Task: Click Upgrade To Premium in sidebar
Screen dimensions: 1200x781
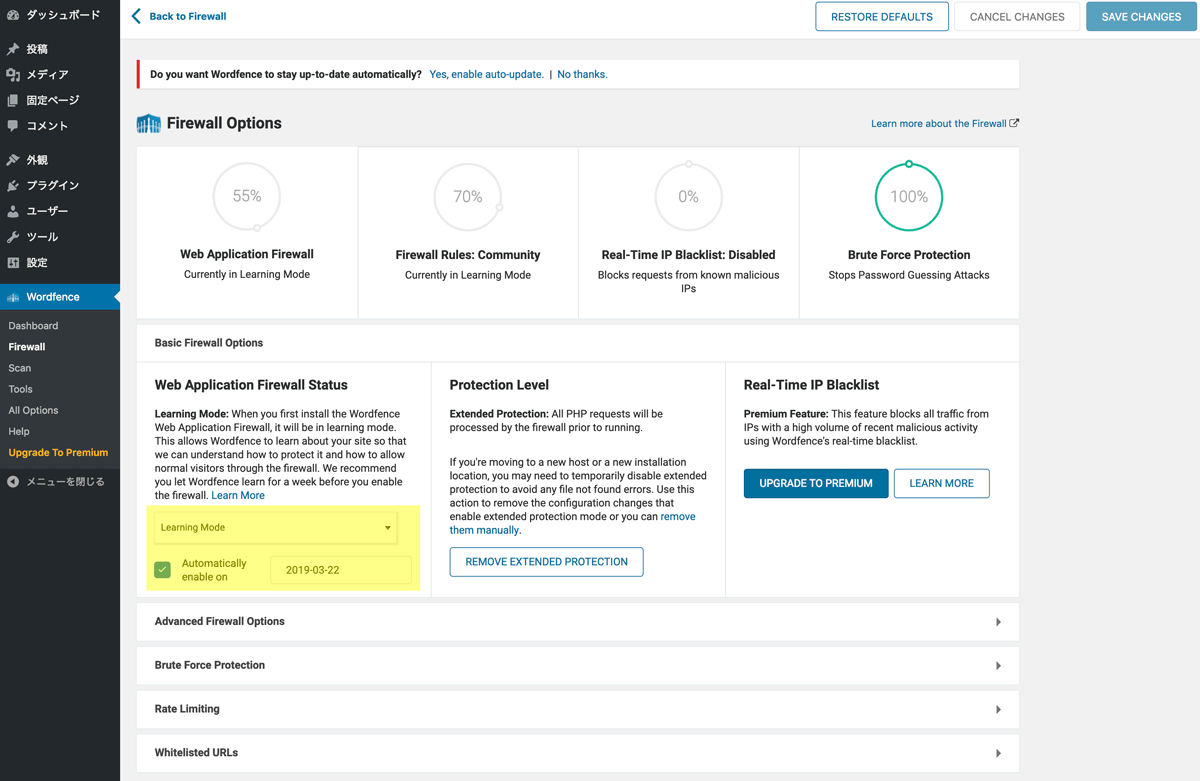Action: click(x=58, y=452)
